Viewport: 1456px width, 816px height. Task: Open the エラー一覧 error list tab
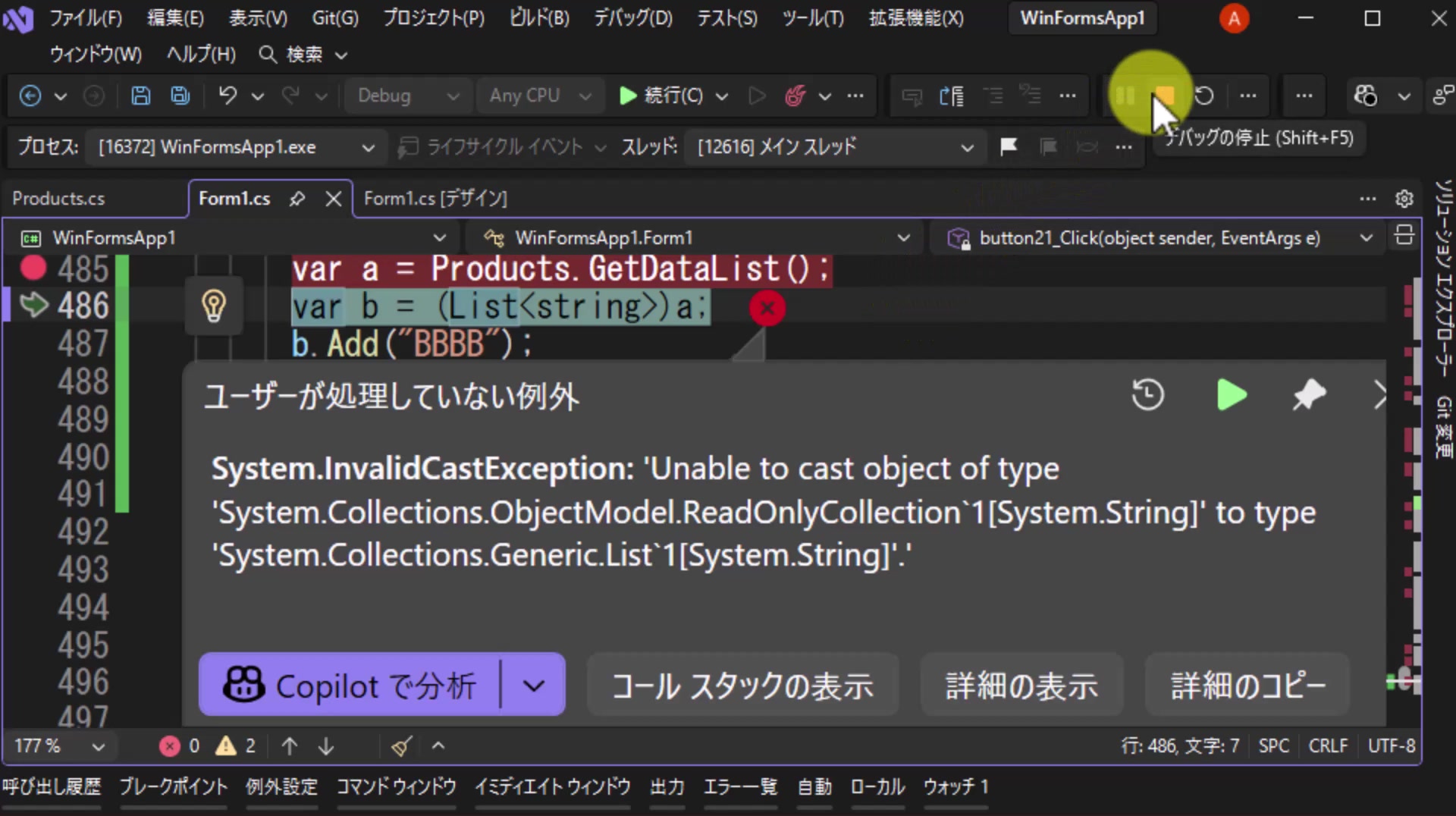(740, 787)
